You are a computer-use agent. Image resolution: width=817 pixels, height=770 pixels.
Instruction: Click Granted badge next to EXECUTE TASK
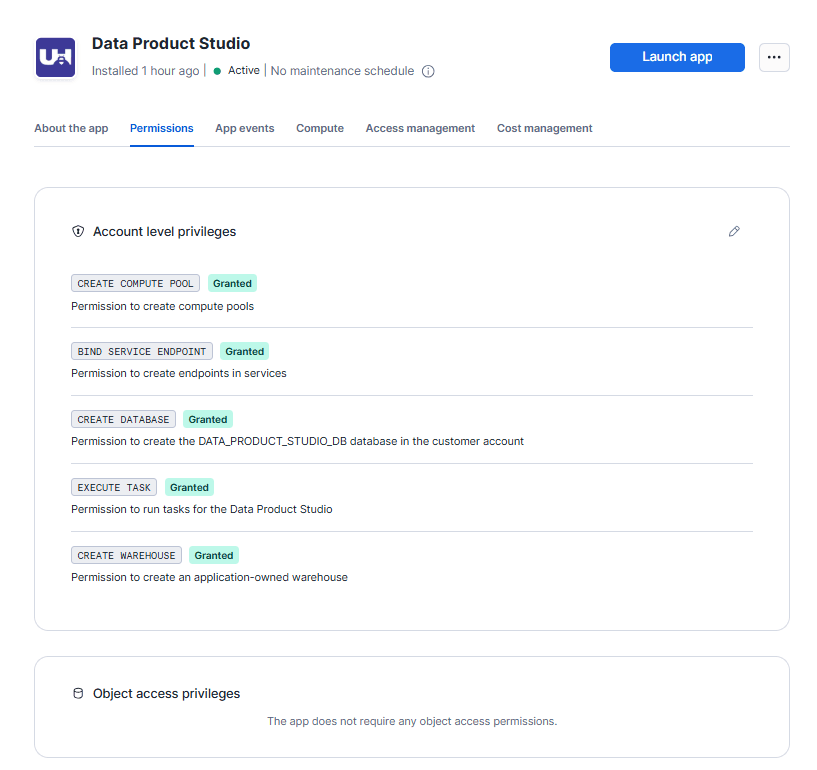tap(189, 487)
